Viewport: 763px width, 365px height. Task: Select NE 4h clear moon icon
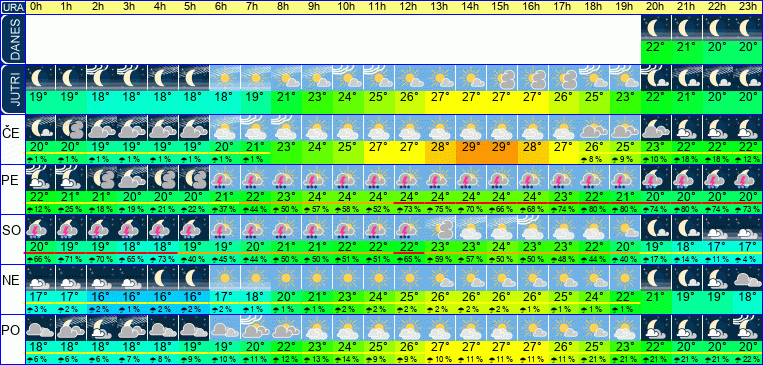click(x=163, y=278)
